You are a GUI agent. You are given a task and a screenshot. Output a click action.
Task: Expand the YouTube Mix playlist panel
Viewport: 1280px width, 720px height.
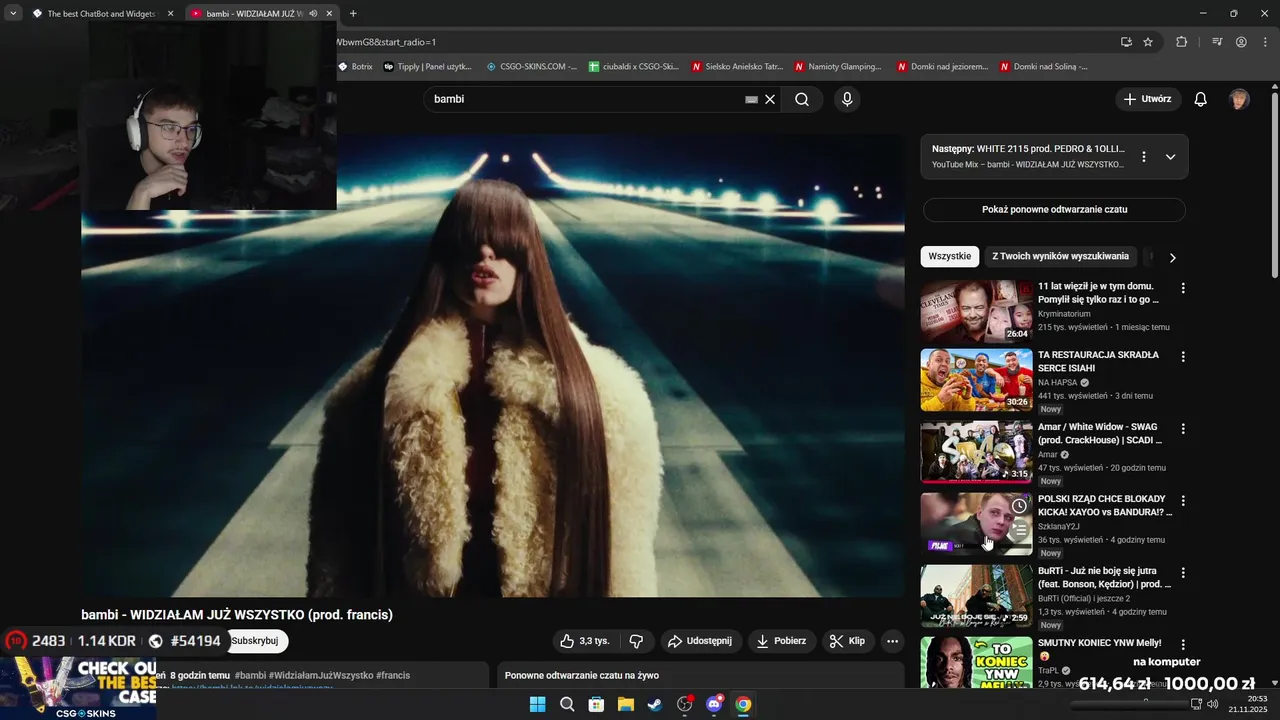pos(1170,157)
